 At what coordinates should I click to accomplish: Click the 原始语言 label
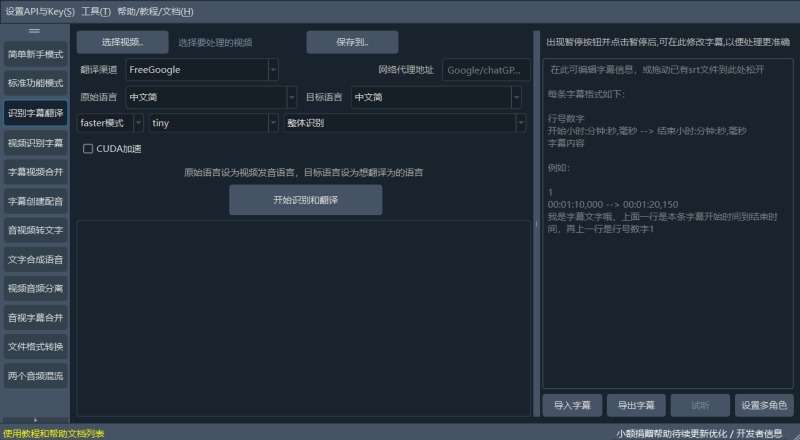tap(98, 97)
